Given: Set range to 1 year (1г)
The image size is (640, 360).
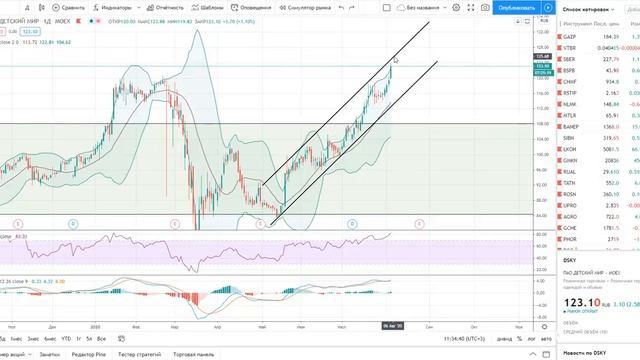Looking at the screenshot, I should 78,339.
